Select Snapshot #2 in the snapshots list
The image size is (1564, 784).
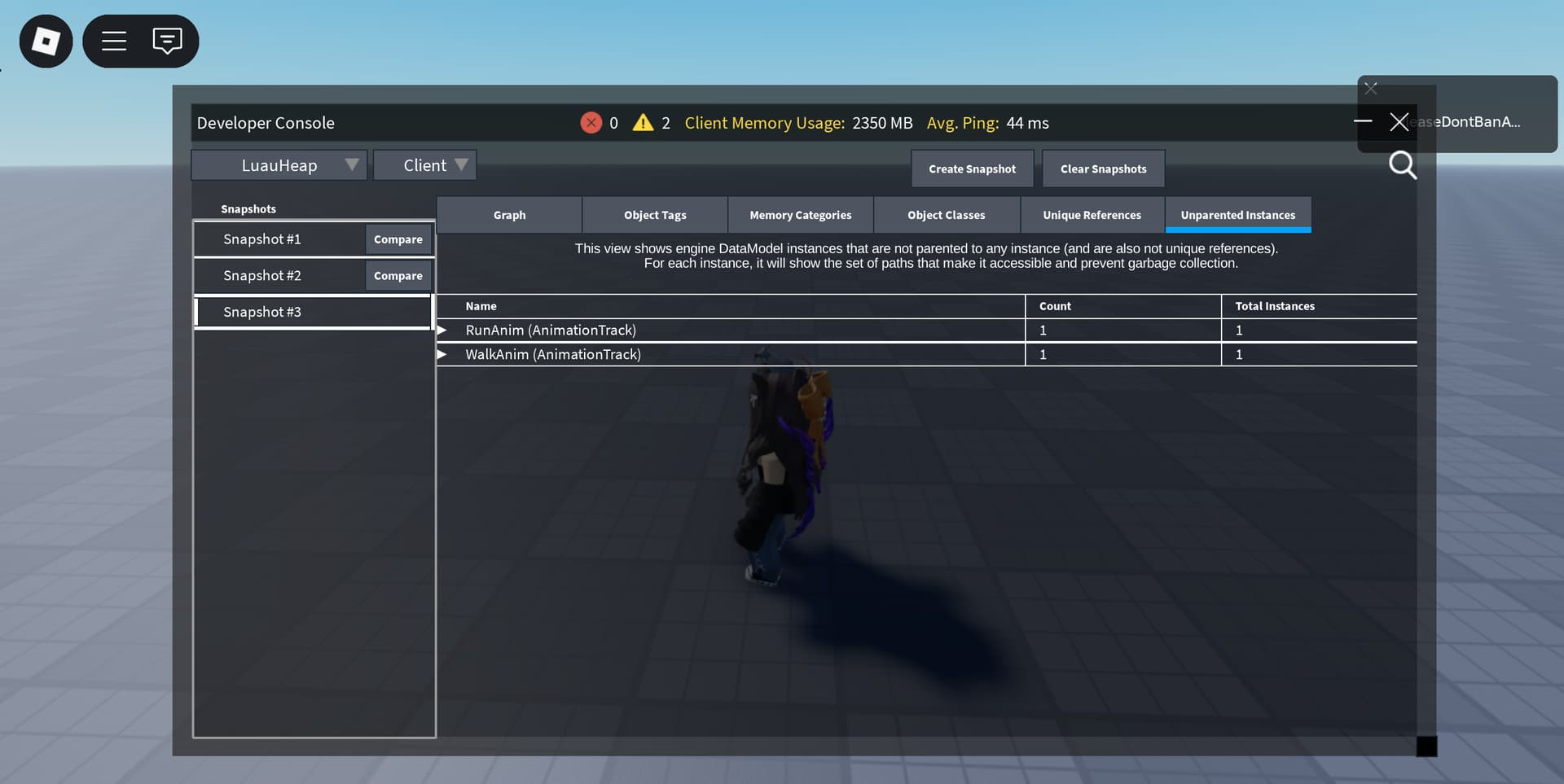pos(262,275)
